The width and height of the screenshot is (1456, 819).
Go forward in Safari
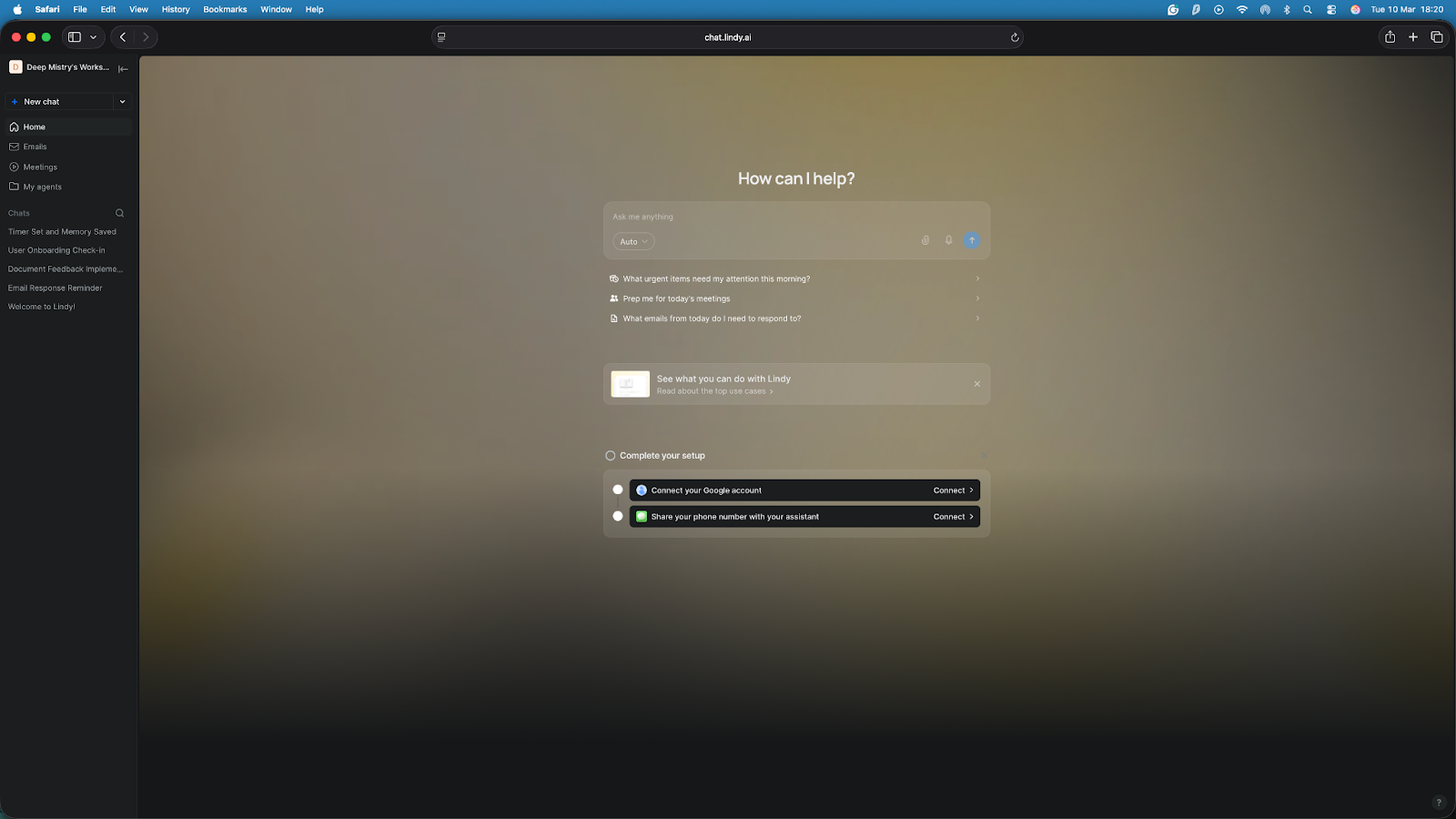[146, 37]
